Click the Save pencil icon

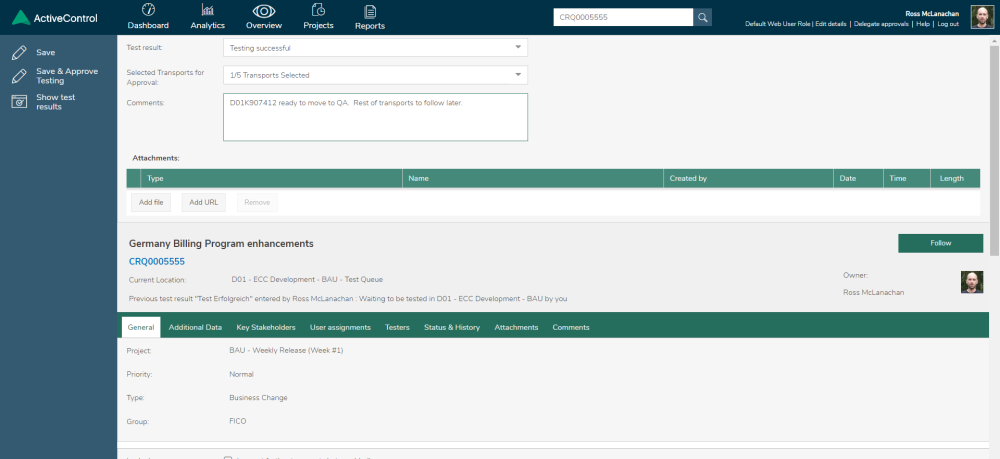point(19,52)
